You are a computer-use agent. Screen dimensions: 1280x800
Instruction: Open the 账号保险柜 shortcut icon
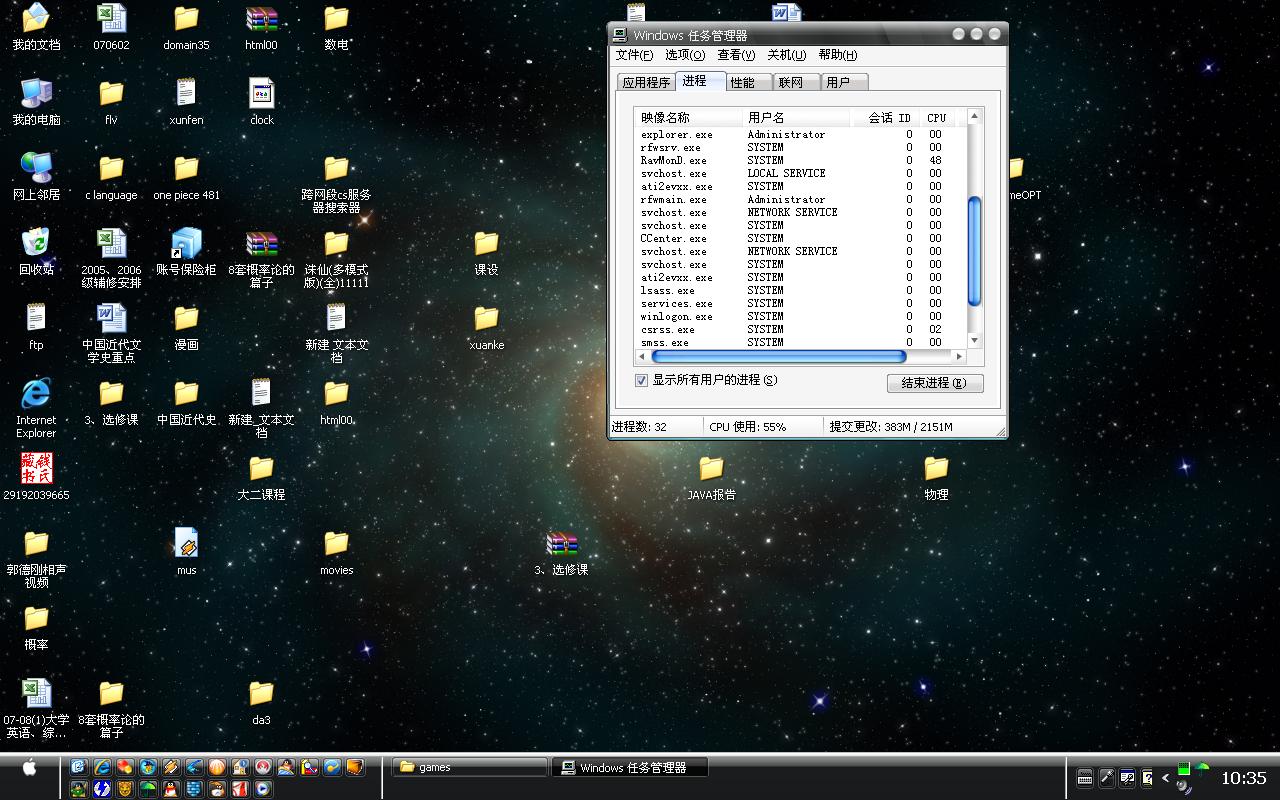(x=186, y=243)
